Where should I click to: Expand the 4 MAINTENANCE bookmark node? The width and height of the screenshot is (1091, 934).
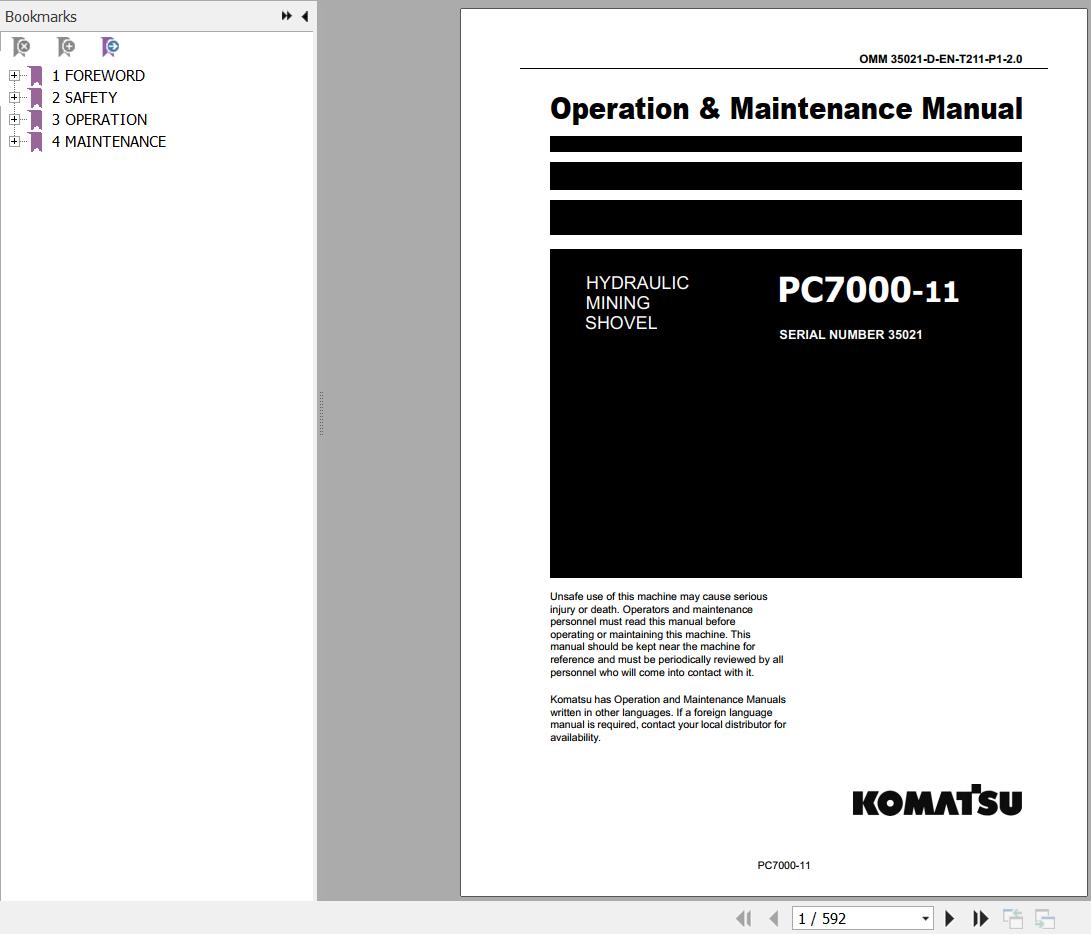pyautogui.click(x=14, y=141)
